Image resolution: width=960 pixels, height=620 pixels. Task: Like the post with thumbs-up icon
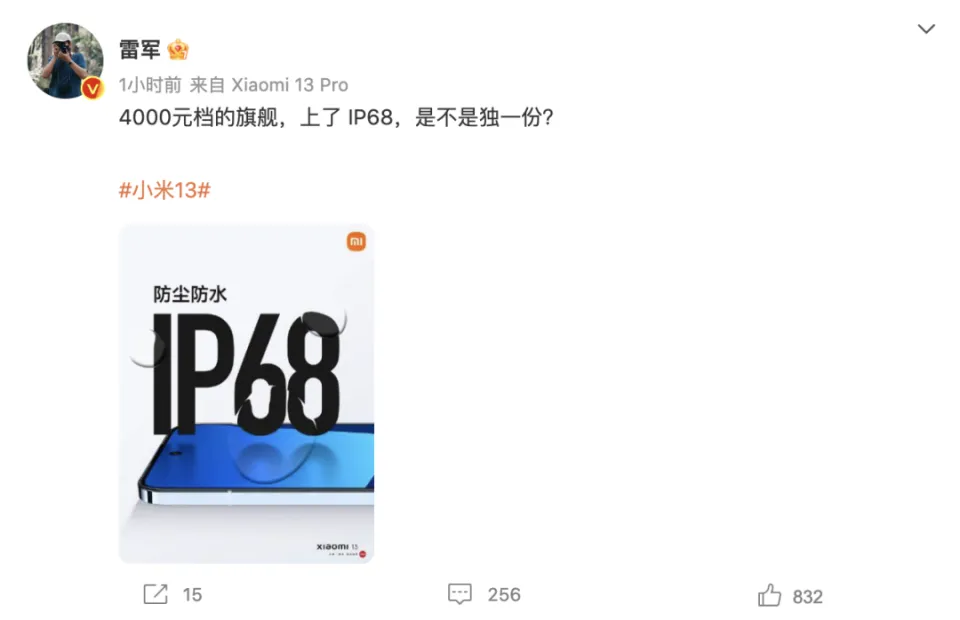[x=770, y=595]
